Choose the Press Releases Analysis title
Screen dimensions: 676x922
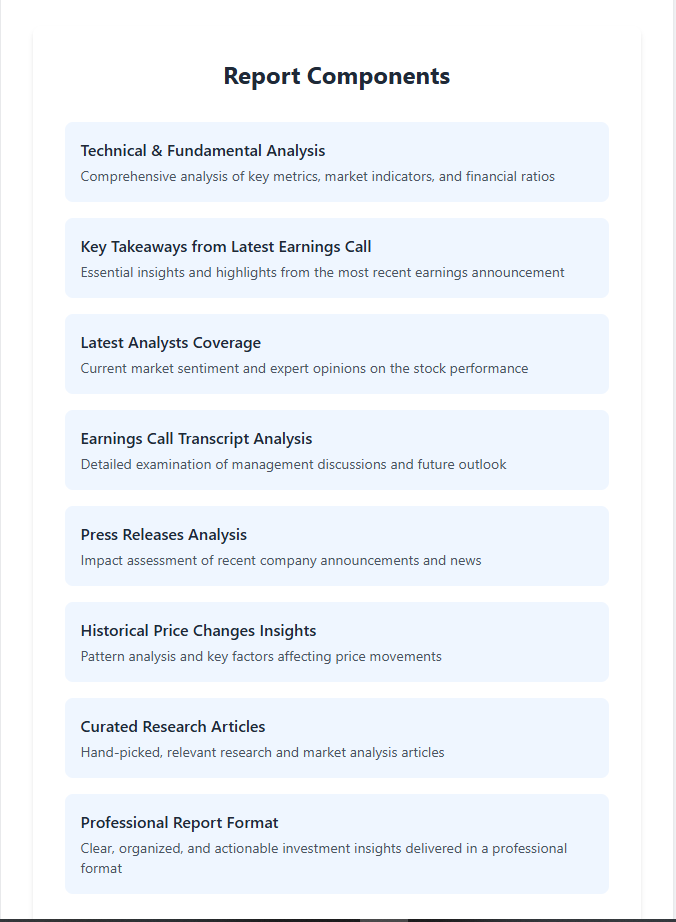coord(164,535)
